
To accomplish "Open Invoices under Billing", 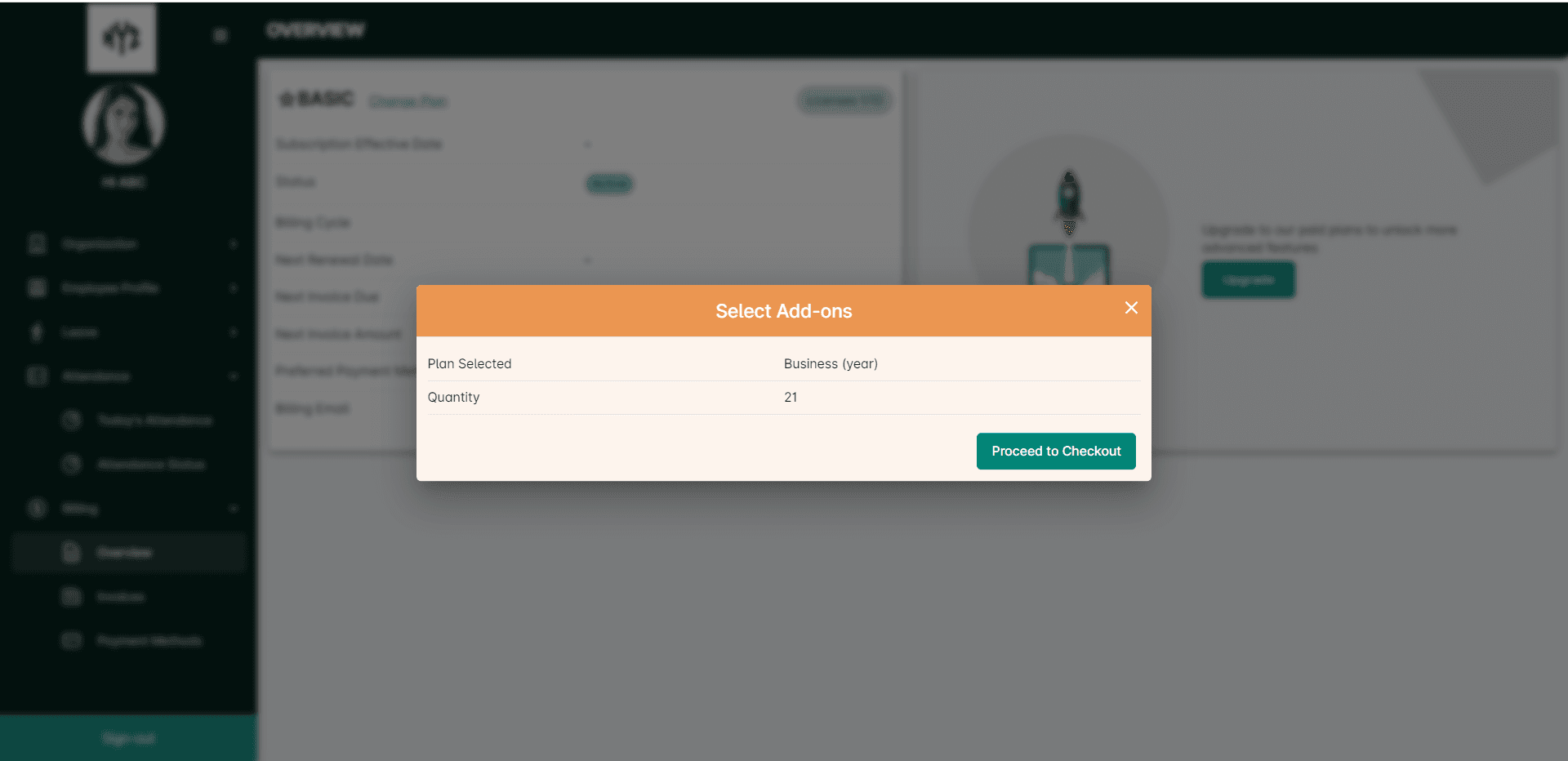I will tap(120, 597).
